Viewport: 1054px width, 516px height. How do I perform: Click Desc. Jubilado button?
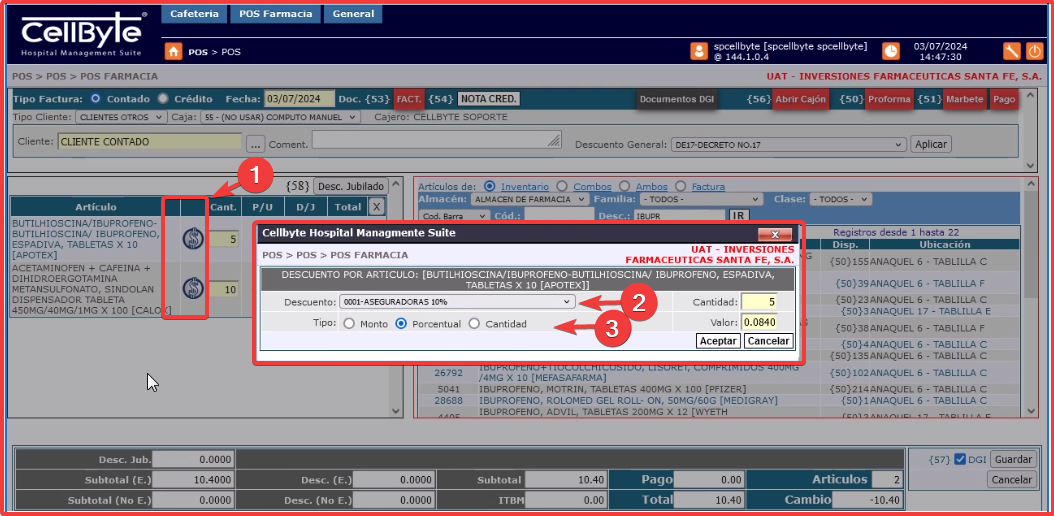(x=351, y=186)
